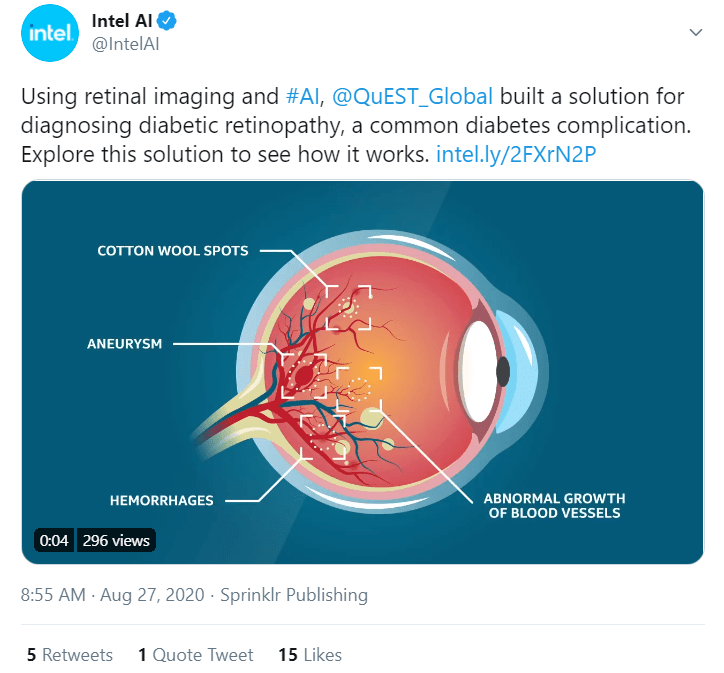Viewport: 724px width, 673px height.
Task: Click the Cotton Wool Spots label
Action: point(173,251)
